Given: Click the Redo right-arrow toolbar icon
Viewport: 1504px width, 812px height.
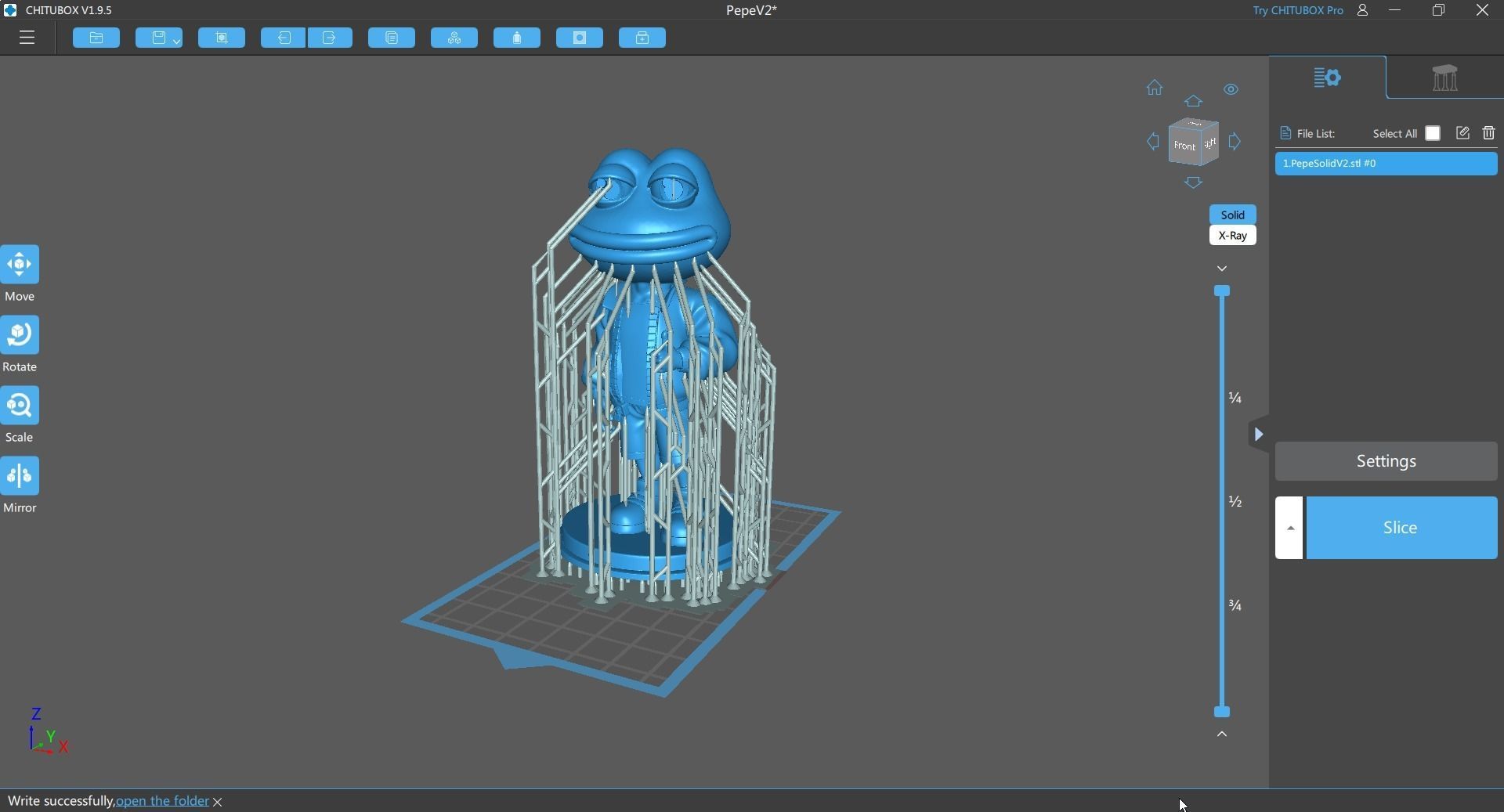Looking at the screenshot, I should (x=330, y=38).
